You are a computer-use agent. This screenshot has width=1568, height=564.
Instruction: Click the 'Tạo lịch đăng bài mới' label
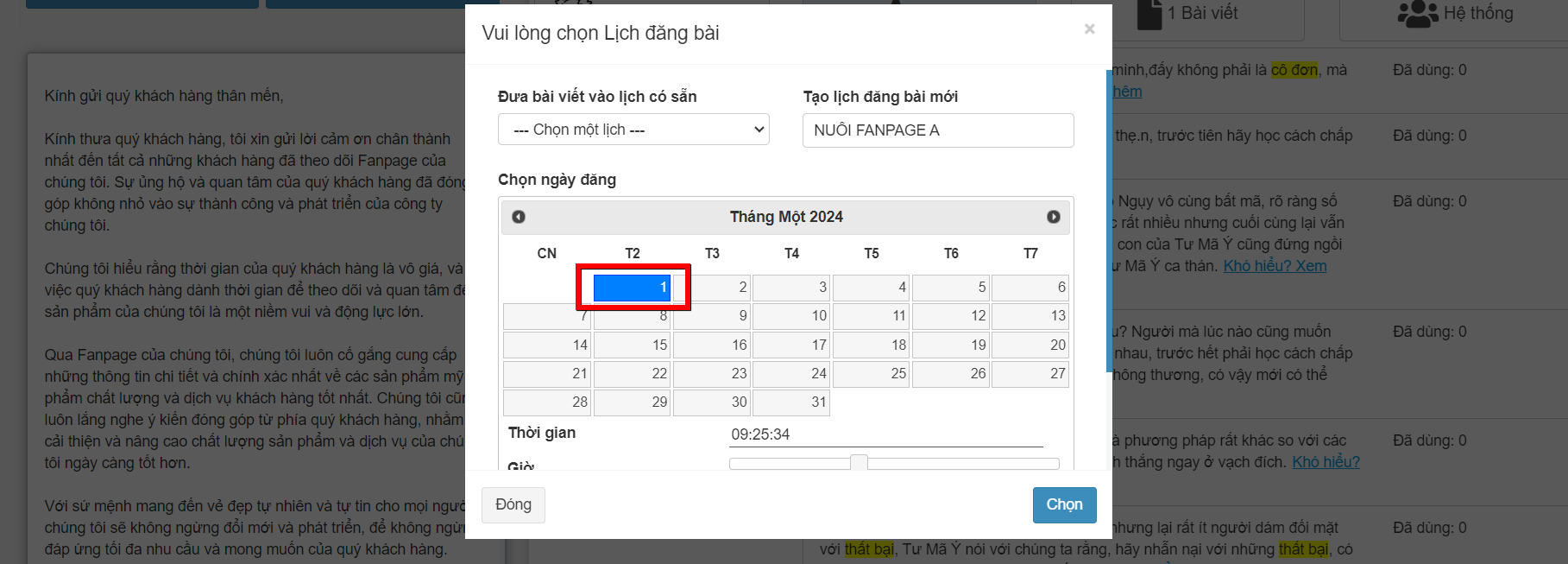pyautogui.click(x=880, y=97)
